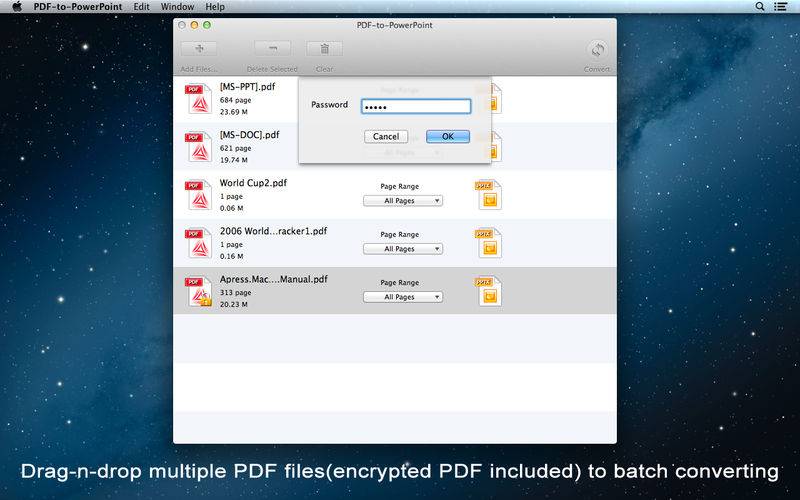Click the green zoom window button
Screen dimensions: 800x500
[207, 25]
